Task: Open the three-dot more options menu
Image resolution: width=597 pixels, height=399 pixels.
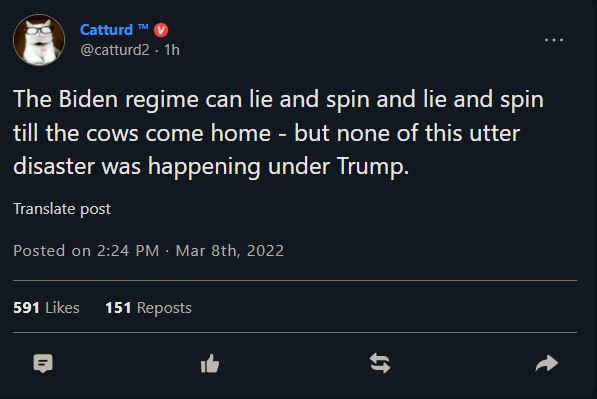Action: coord(554,40)
